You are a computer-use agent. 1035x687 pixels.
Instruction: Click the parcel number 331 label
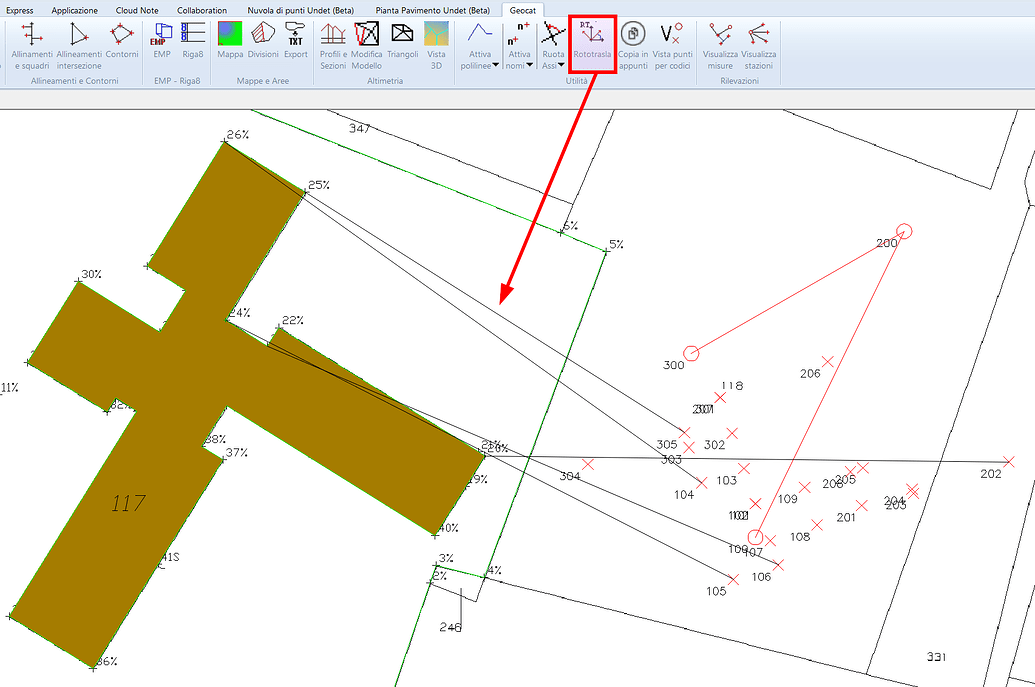pos(936,657)
